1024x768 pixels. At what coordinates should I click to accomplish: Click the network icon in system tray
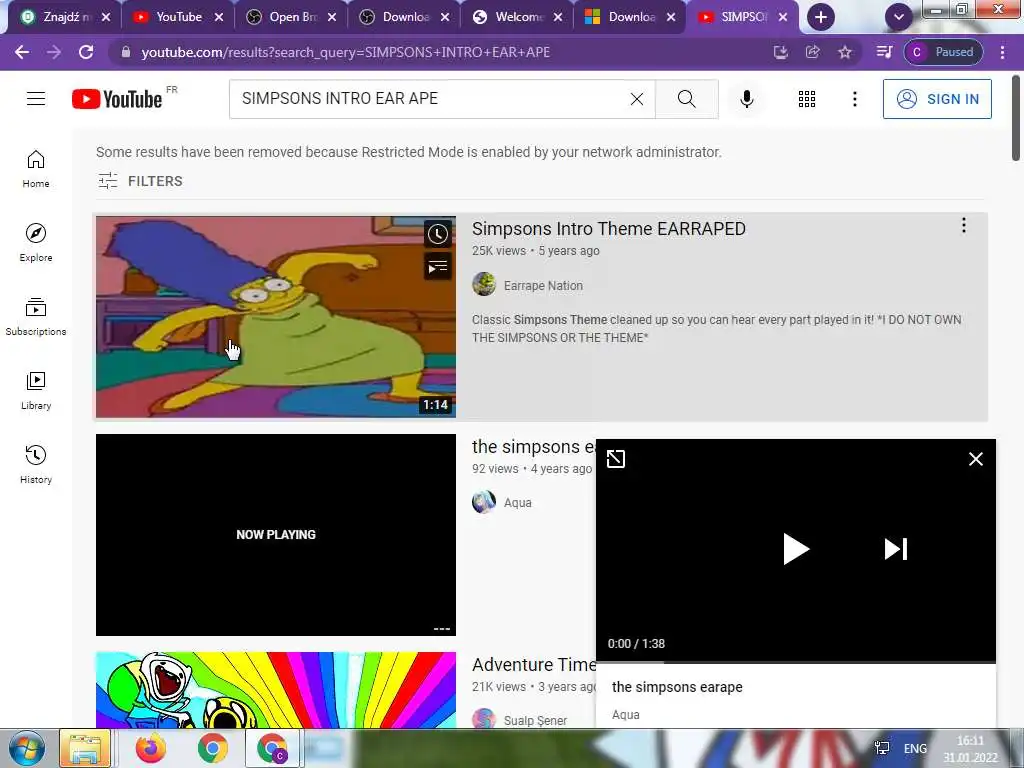click(x=882, y=748)
